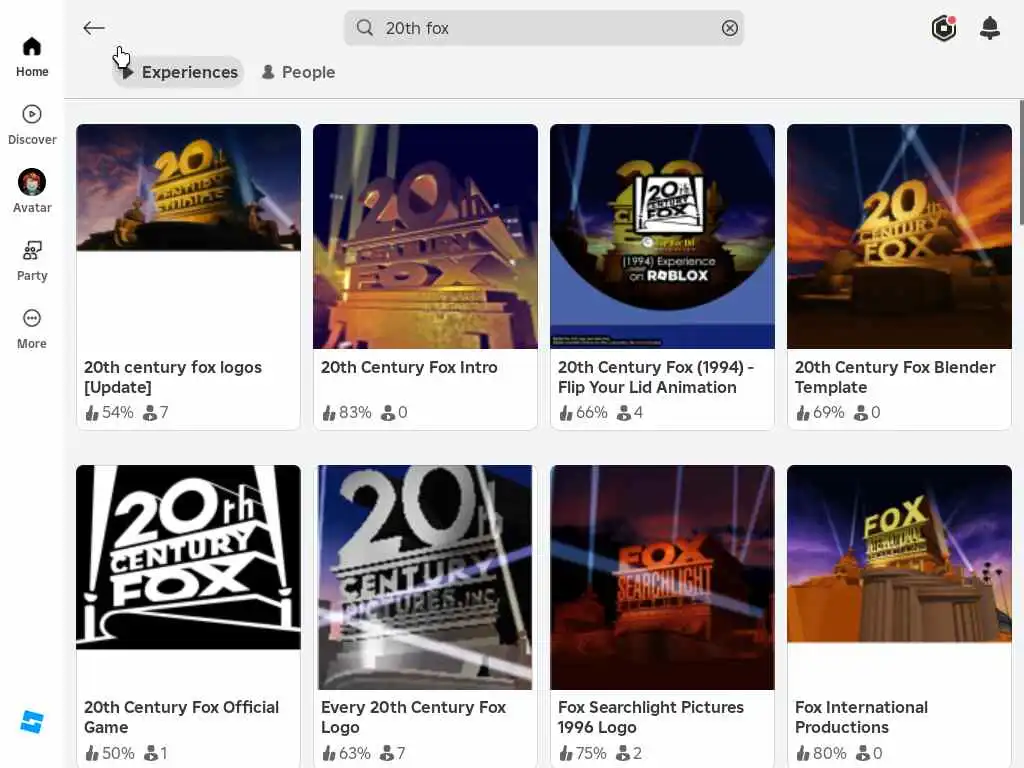Click the 63% like rating
Image resolution: width=1024 pixels, height=768 pixels.
pos(346,753)
